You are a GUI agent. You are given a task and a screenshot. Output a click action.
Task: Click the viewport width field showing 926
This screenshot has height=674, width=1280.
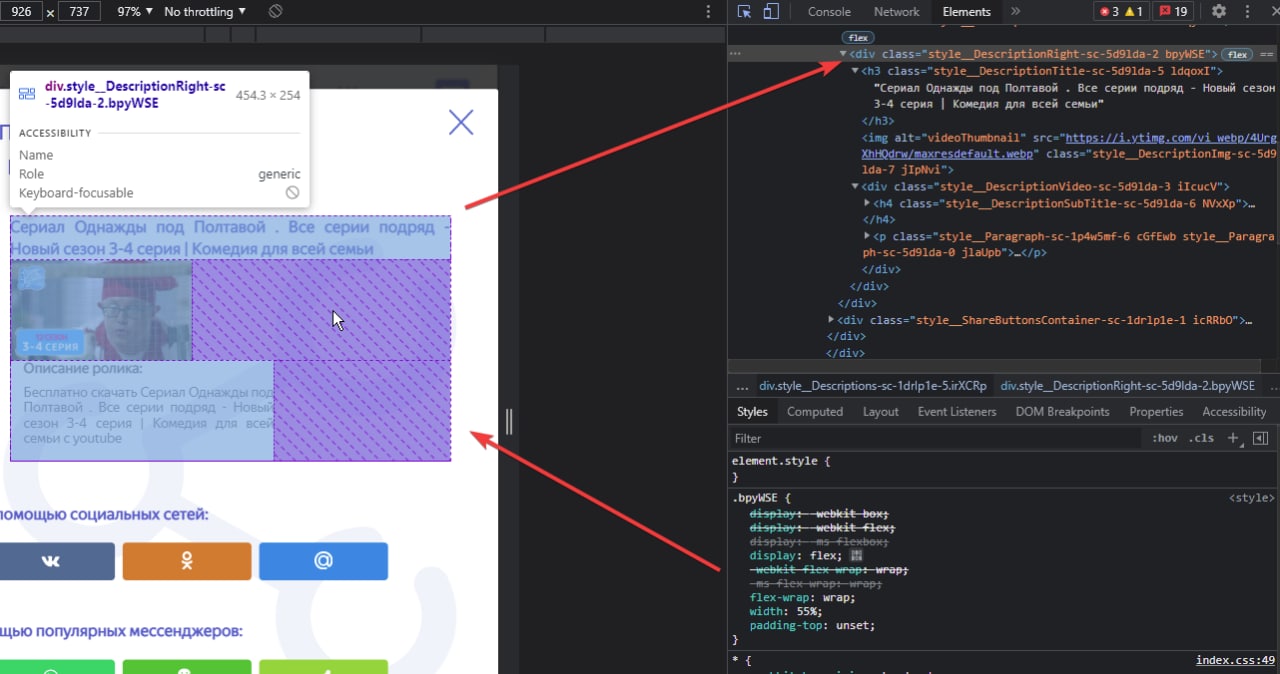point(21,12)
